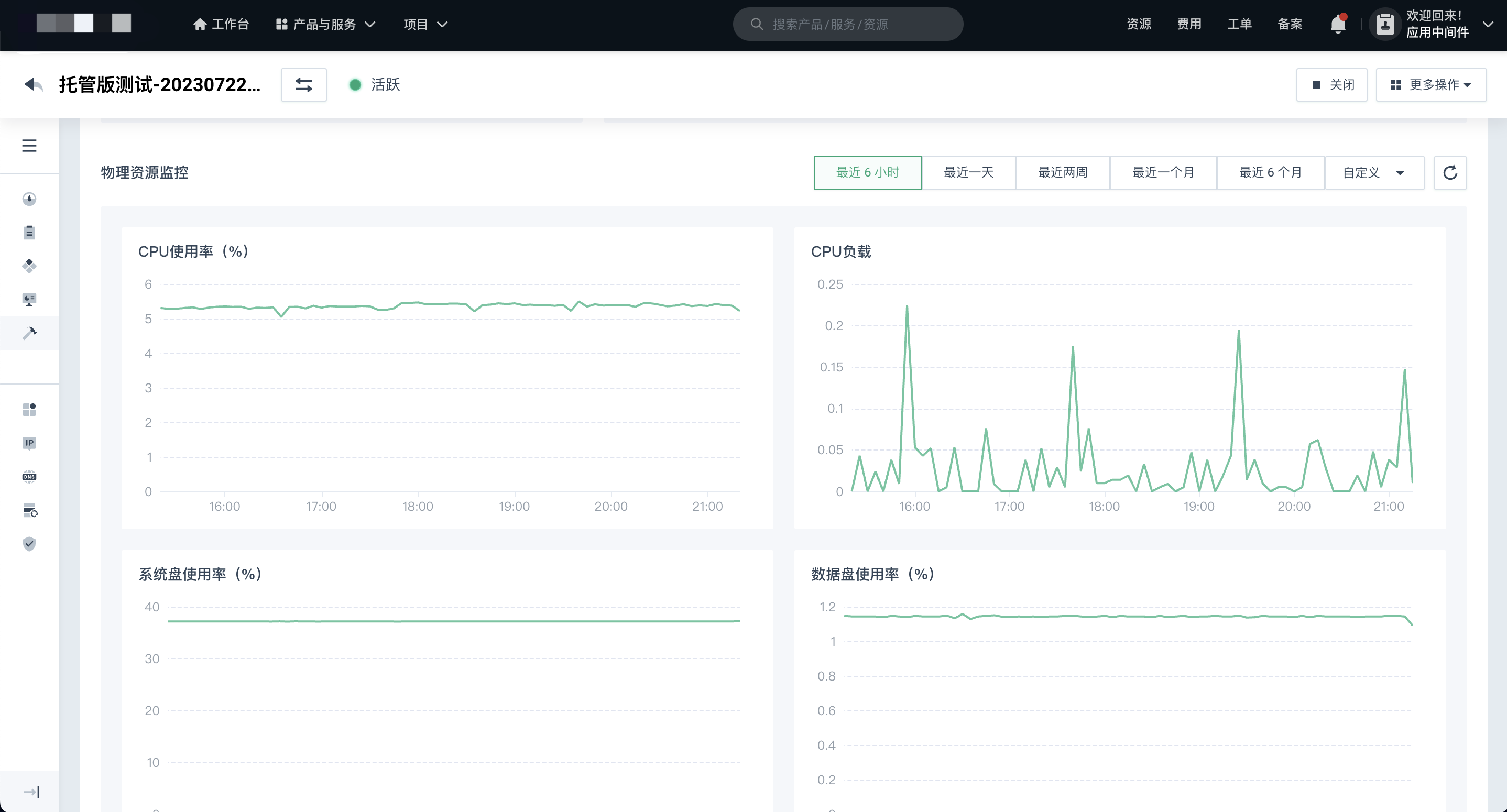
Task: Click the 欢迎回来! 应用中间件 account text
Action: (1437, 24)
